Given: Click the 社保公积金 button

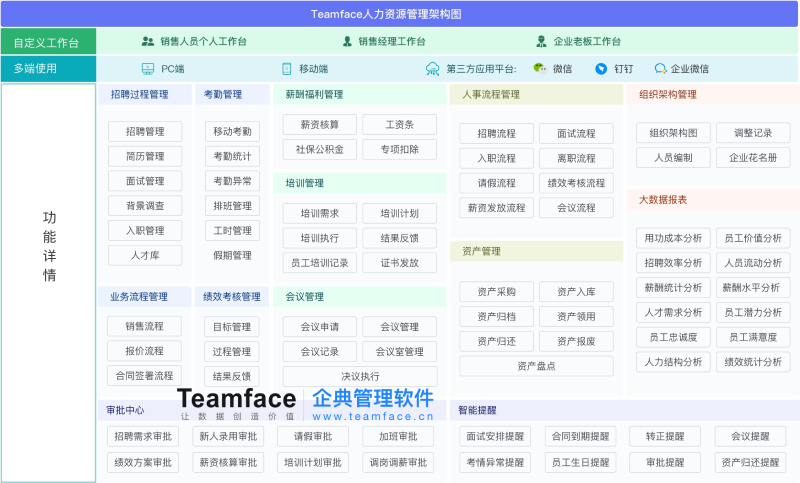Looking at the screenshot, I should tap(319, 149).
